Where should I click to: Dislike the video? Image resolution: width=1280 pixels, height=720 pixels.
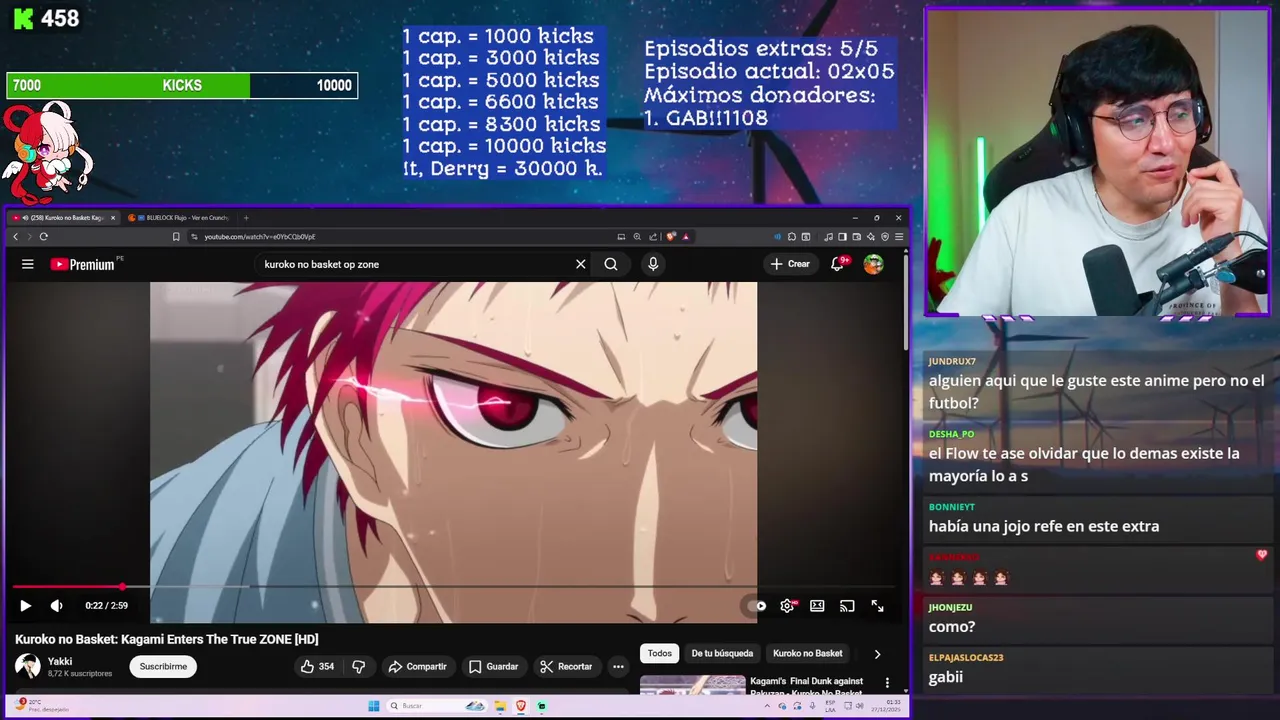[x=359, y=666]
